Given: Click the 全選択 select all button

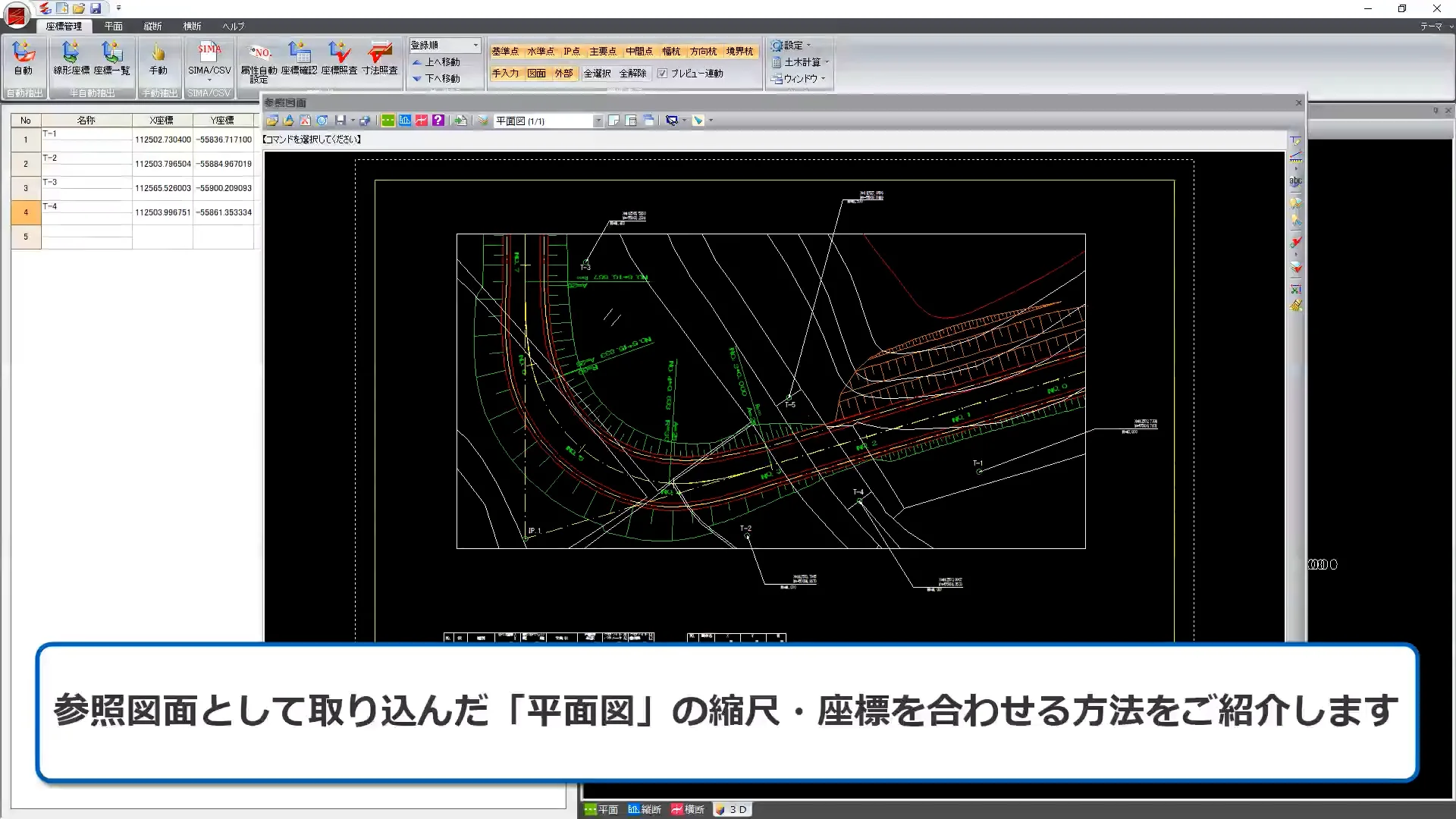Looking at the screenshot, I should tap(597, 74).
